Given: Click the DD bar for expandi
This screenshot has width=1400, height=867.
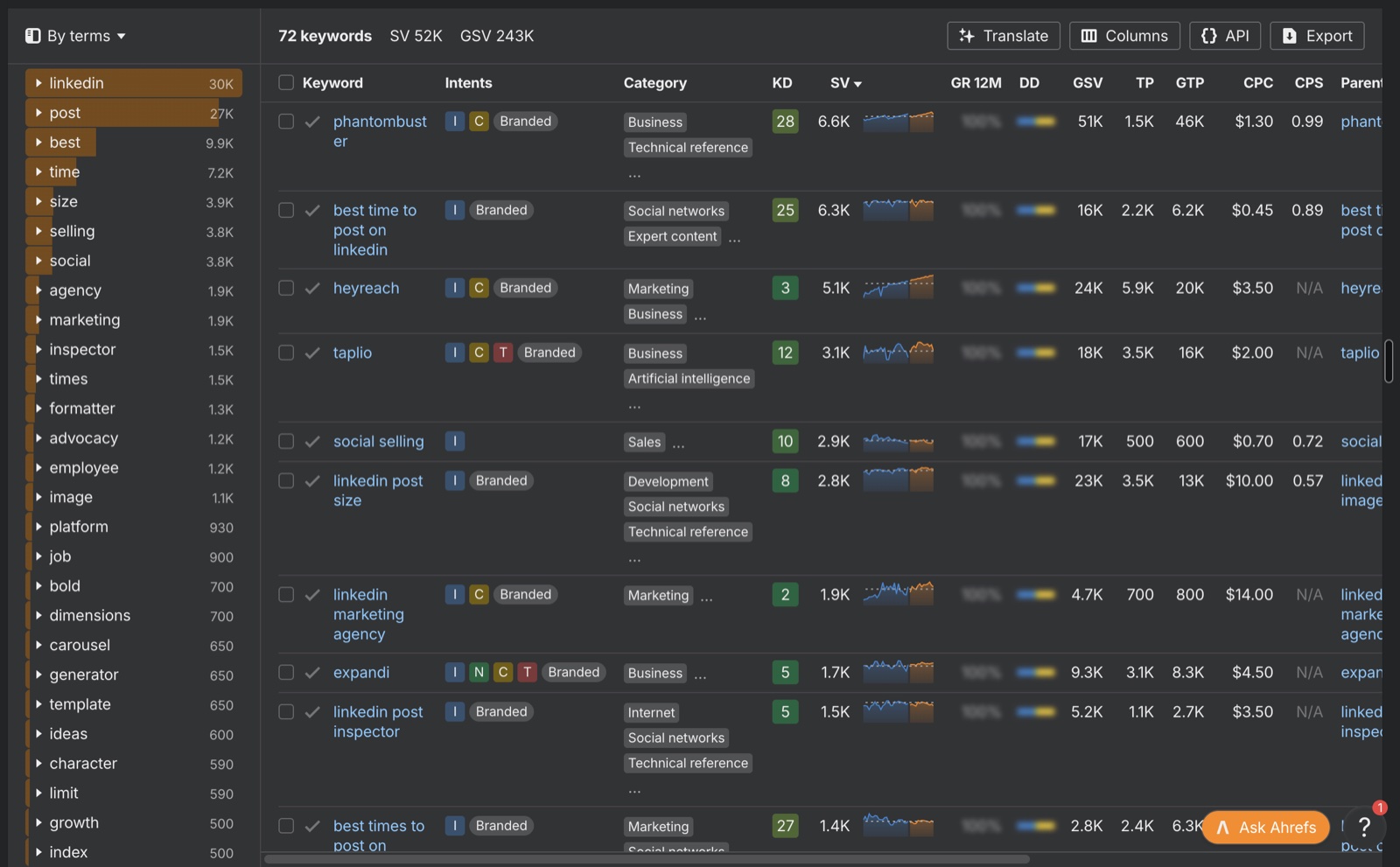Looking at the screenshot, I should point(1036,673).
